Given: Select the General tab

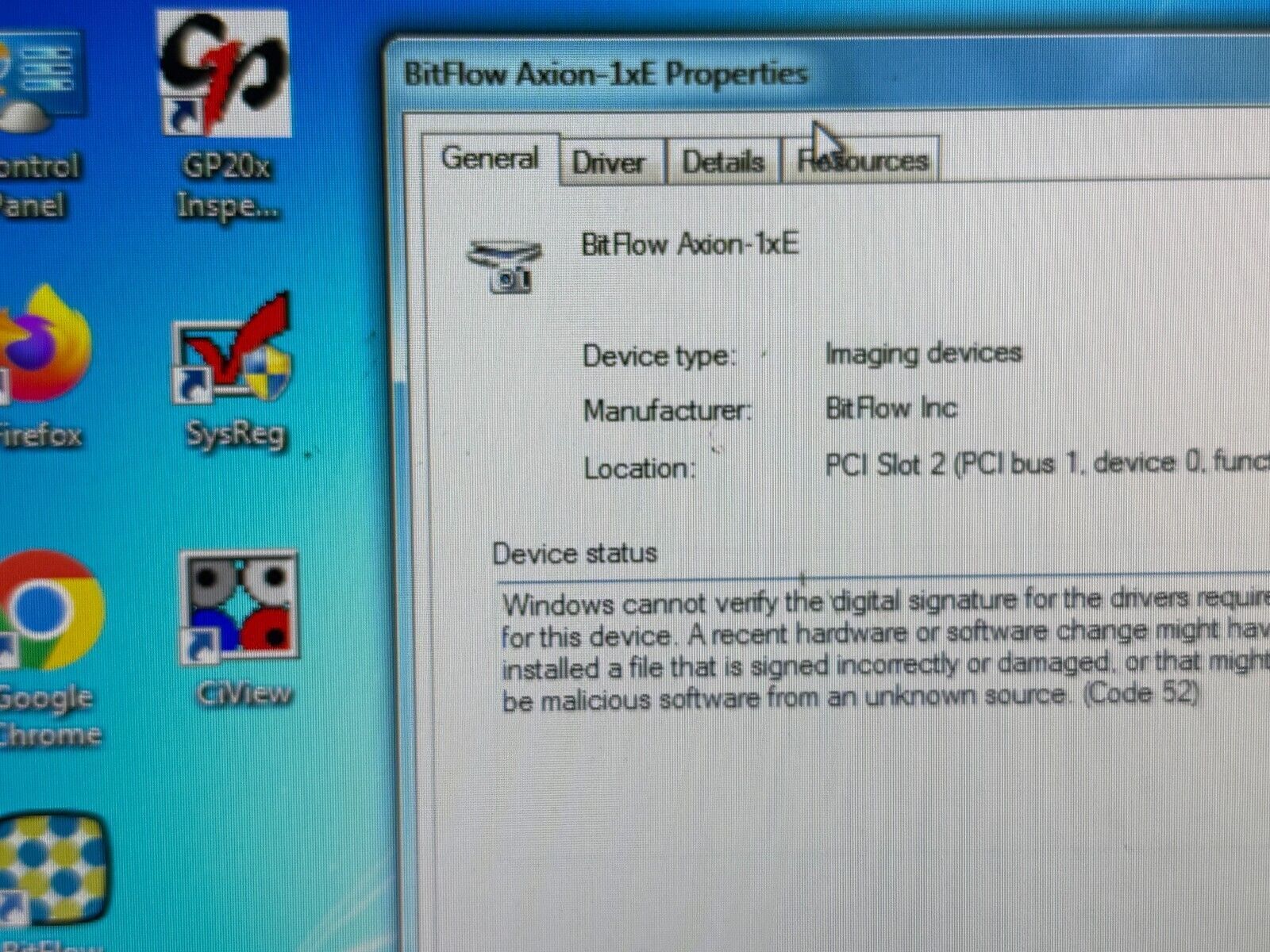Looking at the screenshot, I should point(490,159).
